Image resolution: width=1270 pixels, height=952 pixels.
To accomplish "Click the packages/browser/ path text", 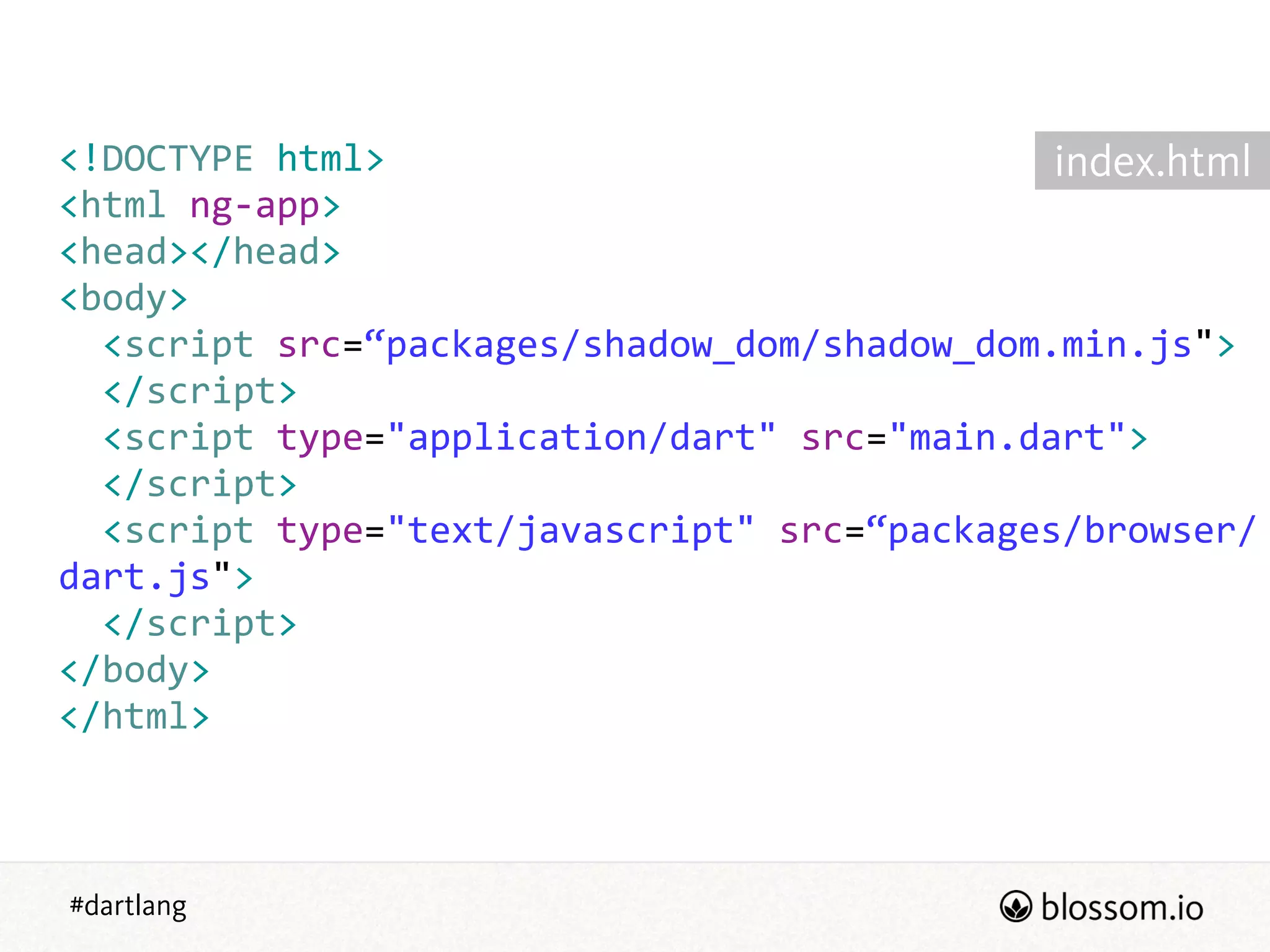I will pos(1072,531).
